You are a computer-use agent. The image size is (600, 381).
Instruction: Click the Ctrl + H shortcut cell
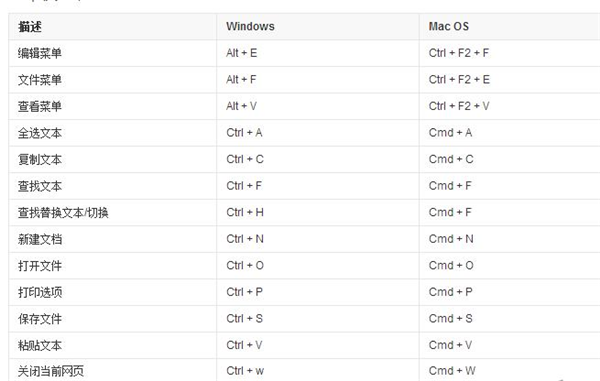point(245,212)
